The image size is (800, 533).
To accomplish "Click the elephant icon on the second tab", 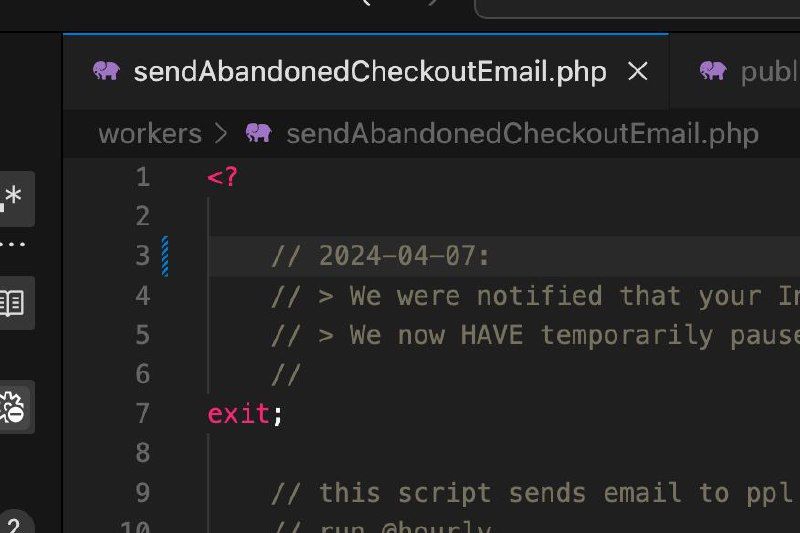I will click(x=713, y=70).
